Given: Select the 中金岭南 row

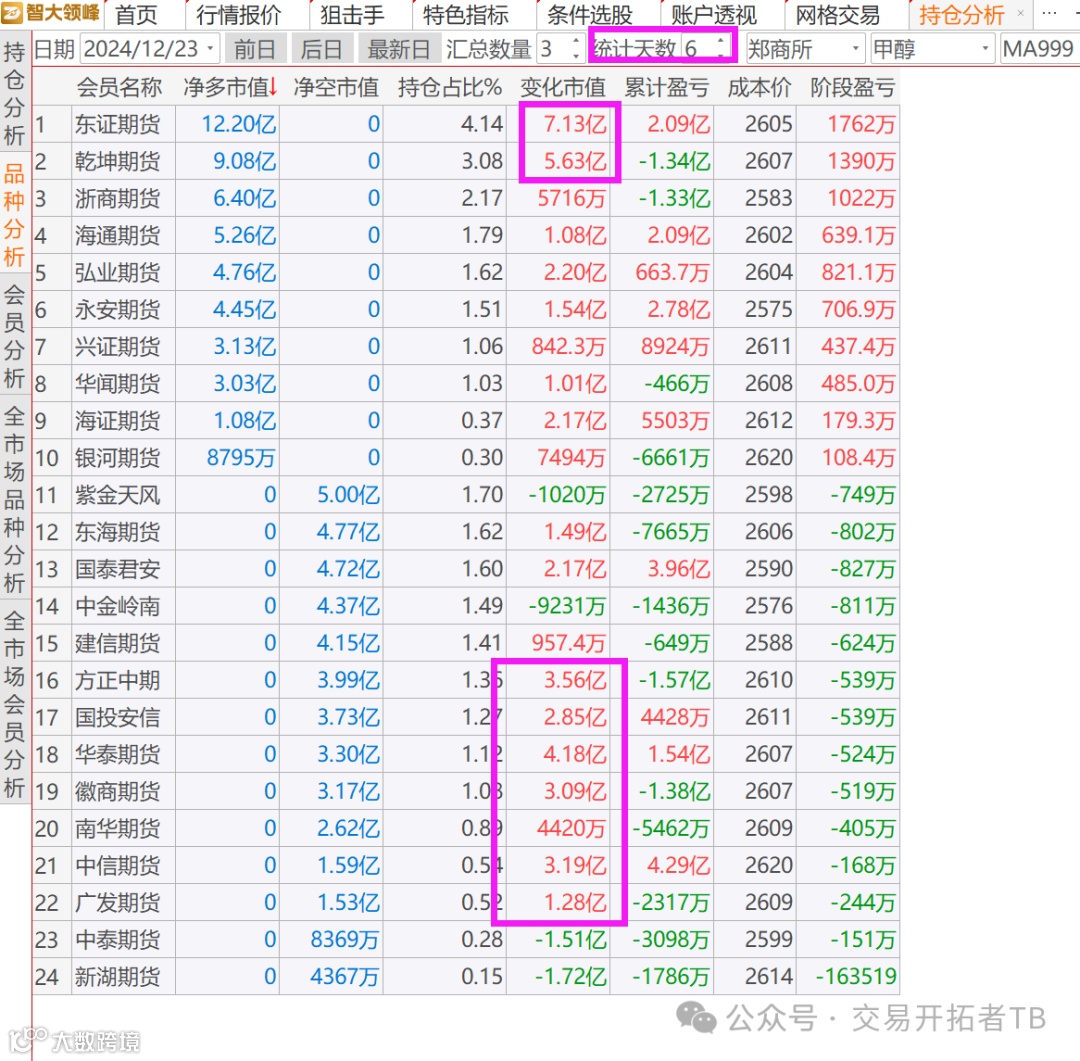Looking at the screenshot, I should pos(466,606).
